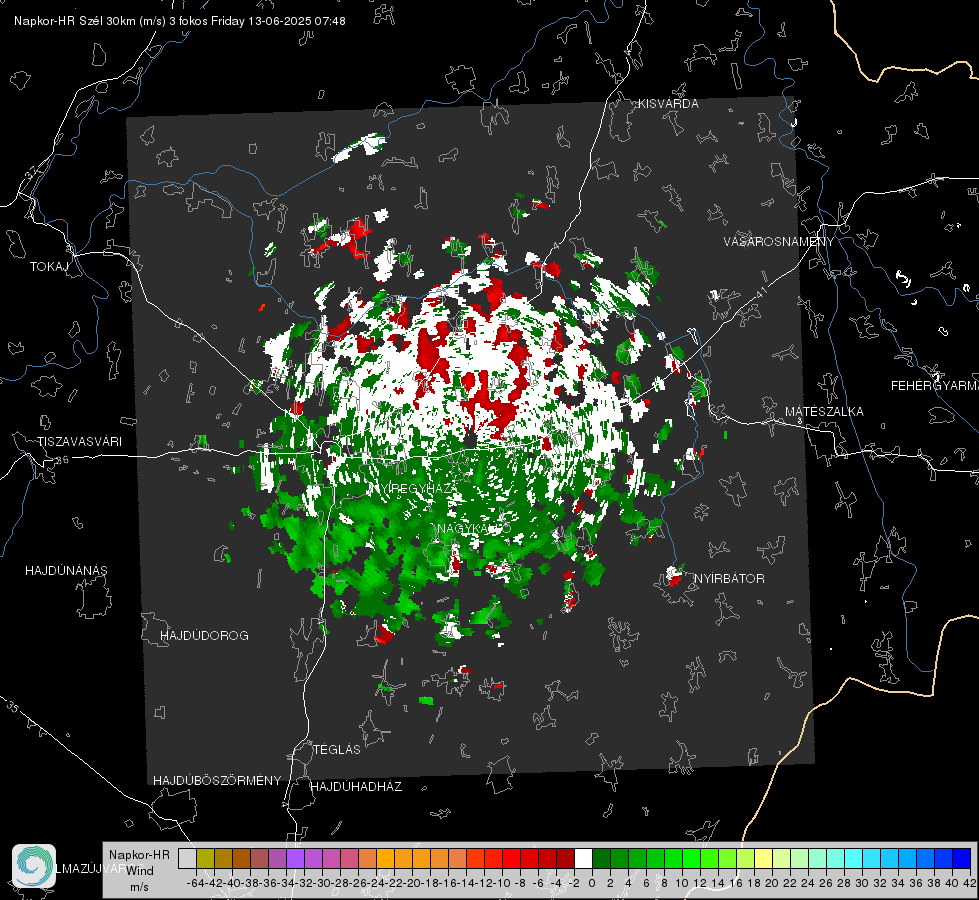Click the '0' value on the legend scale
This screenshot has width=979, height=900.
[592, 883]
